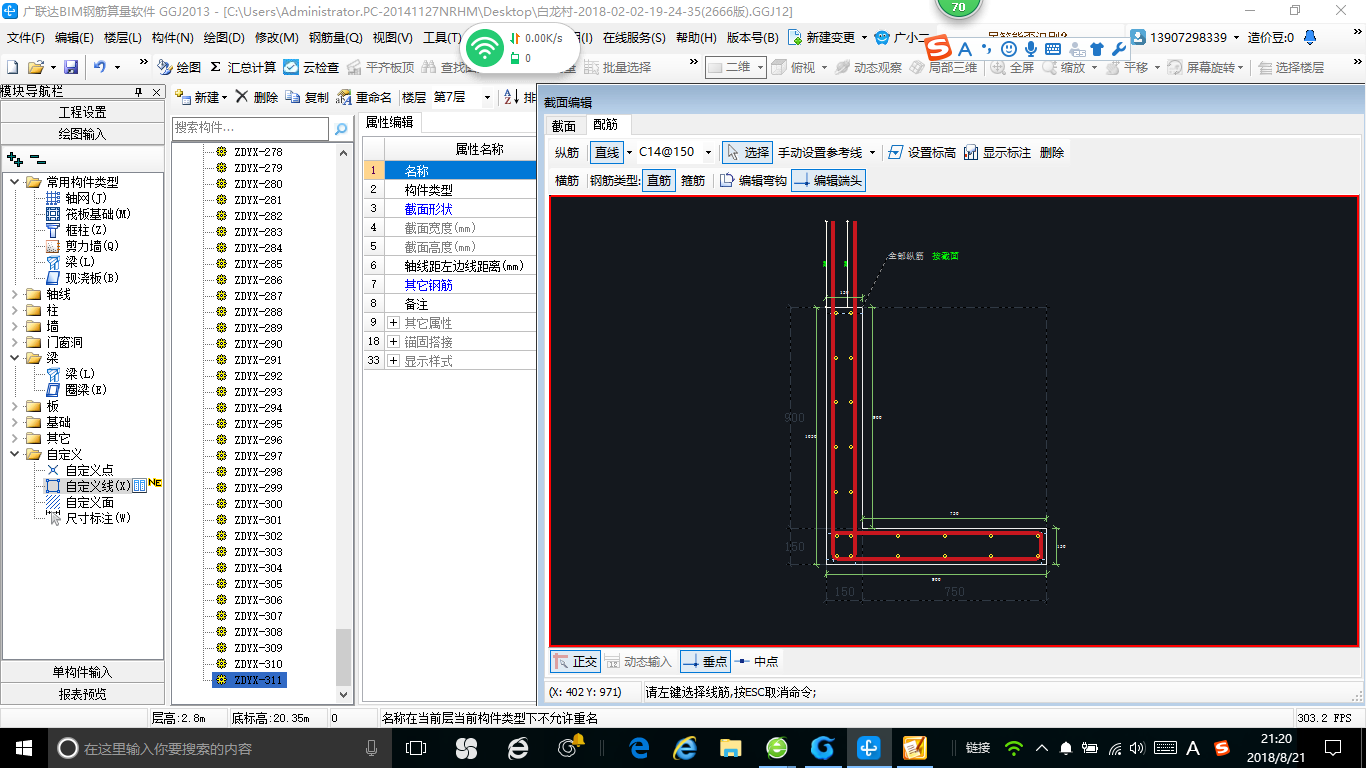Viewport: 1366px width, 768px height.
Task: Open the 楼层 第7层 floor dropdown
Action: point(487,97)
